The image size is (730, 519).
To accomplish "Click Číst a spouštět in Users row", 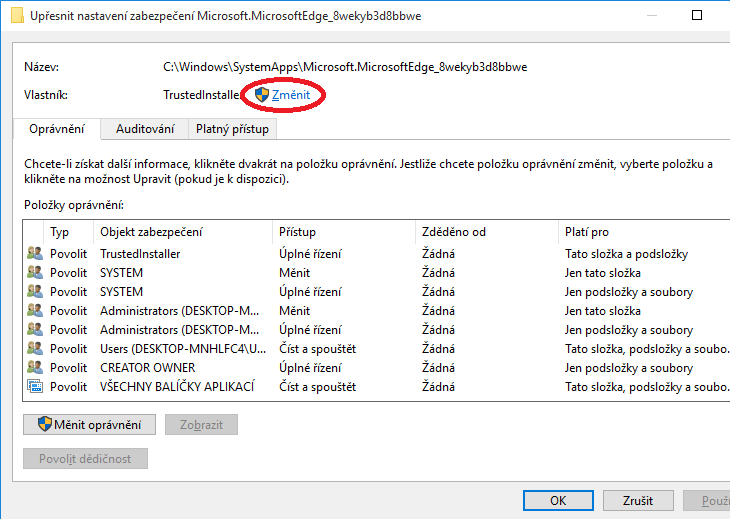I will [318, 349].
